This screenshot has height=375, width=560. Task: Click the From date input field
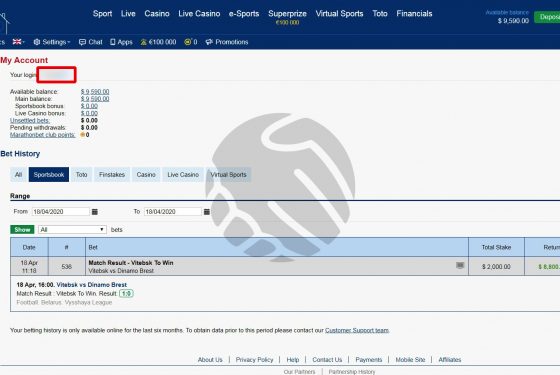click(61, 212)
